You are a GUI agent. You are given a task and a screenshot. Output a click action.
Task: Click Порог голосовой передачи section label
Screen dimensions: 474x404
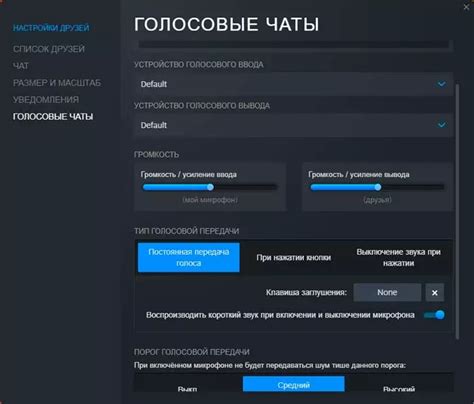pos(192,352)
